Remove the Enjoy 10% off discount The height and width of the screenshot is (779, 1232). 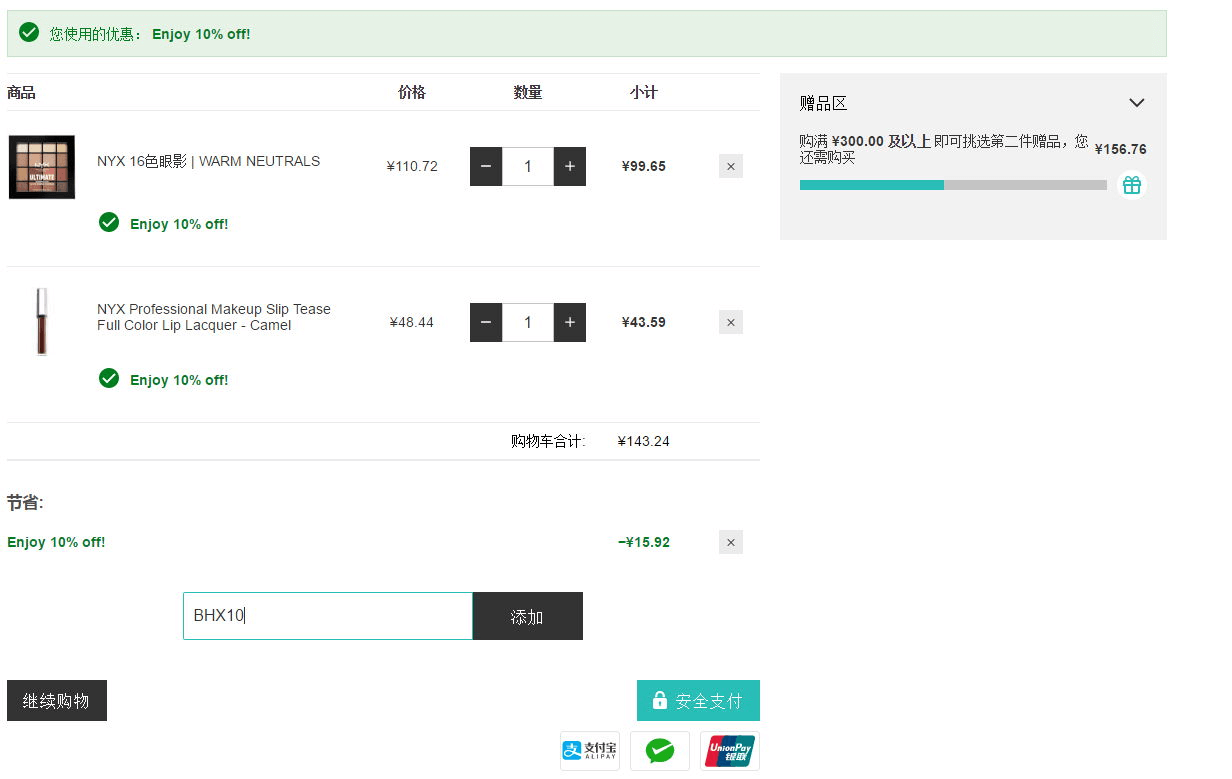point(730,542)
